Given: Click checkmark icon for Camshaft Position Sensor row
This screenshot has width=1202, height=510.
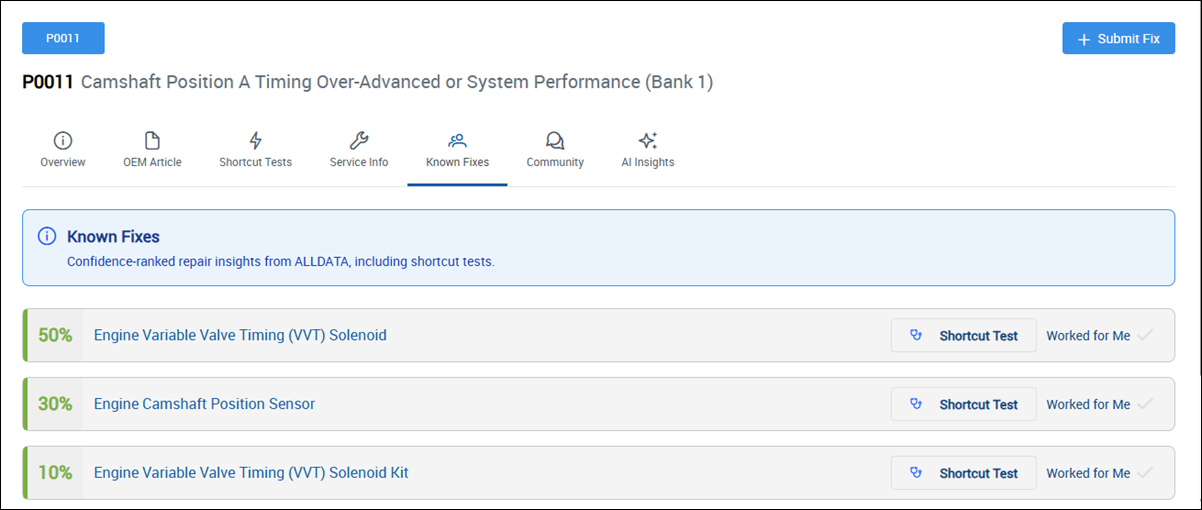Looking at the screenshot, I should click(1146, 404).
